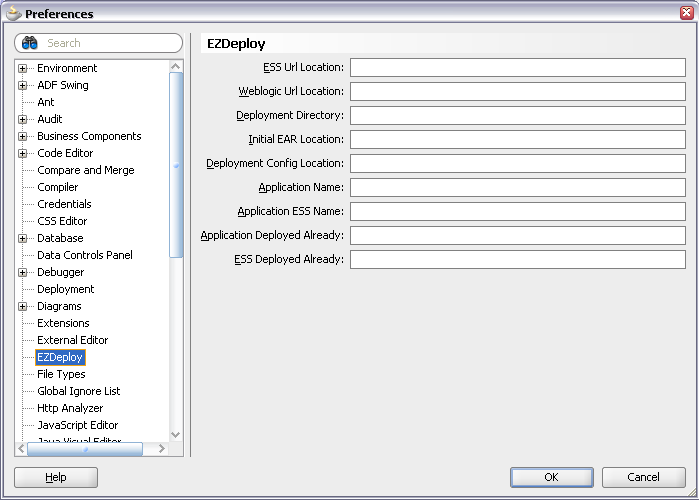Screen dimensions: 699x501
Task: Expand the Debugger tree node
Action: coord(23,272)
